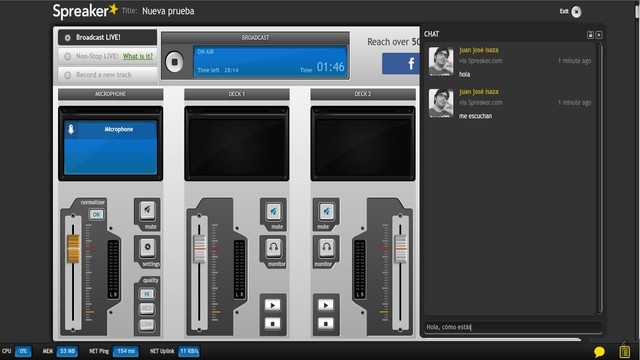The image size is (640, 360).
Task: Click the title "Nueva prueba"
Action: [168, 11]
